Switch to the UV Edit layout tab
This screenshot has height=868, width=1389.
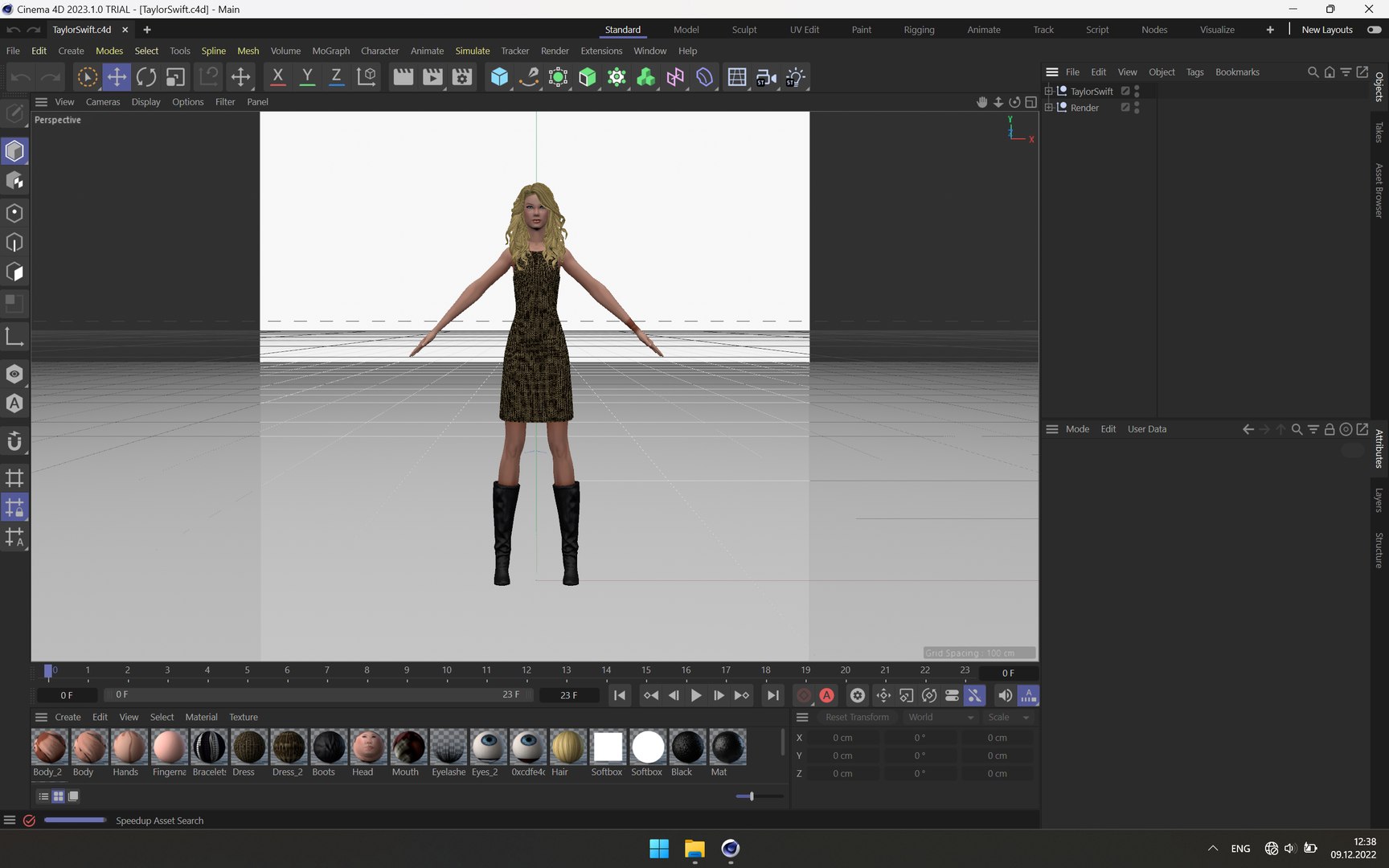coord(805,30)
